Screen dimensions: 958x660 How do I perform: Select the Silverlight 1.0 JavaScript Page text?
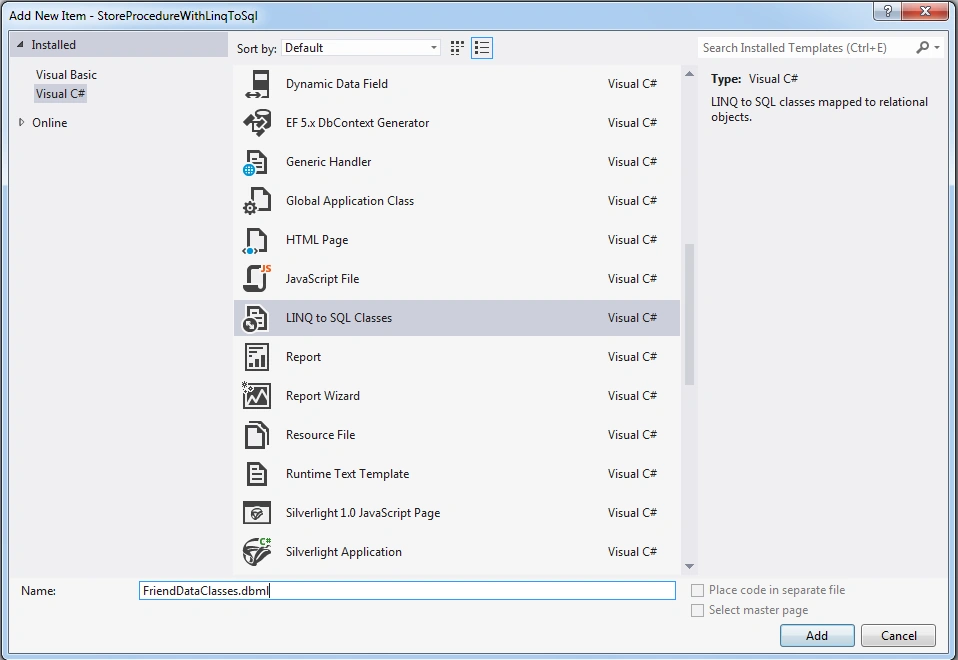point(363,513)
